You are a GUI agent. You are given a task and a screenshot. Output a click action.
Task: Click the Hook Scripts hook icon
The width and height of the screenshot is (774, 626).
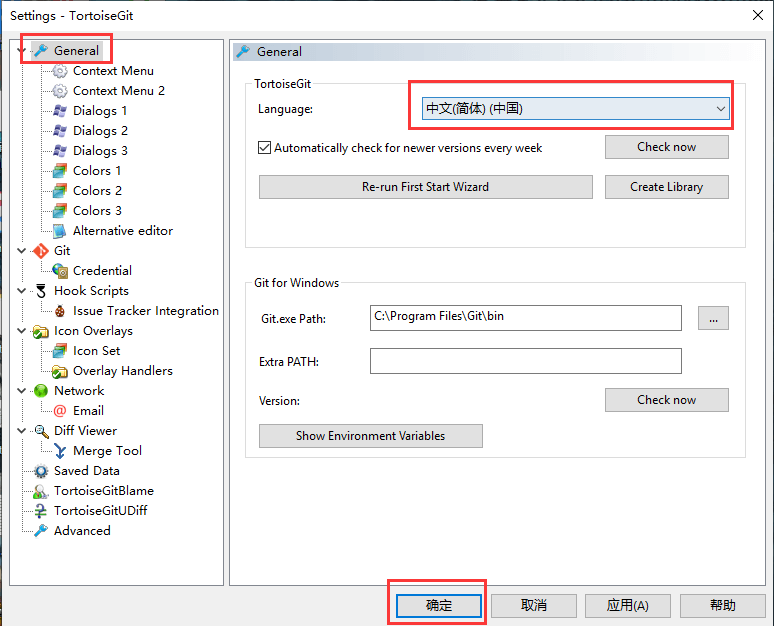point(41,291)
